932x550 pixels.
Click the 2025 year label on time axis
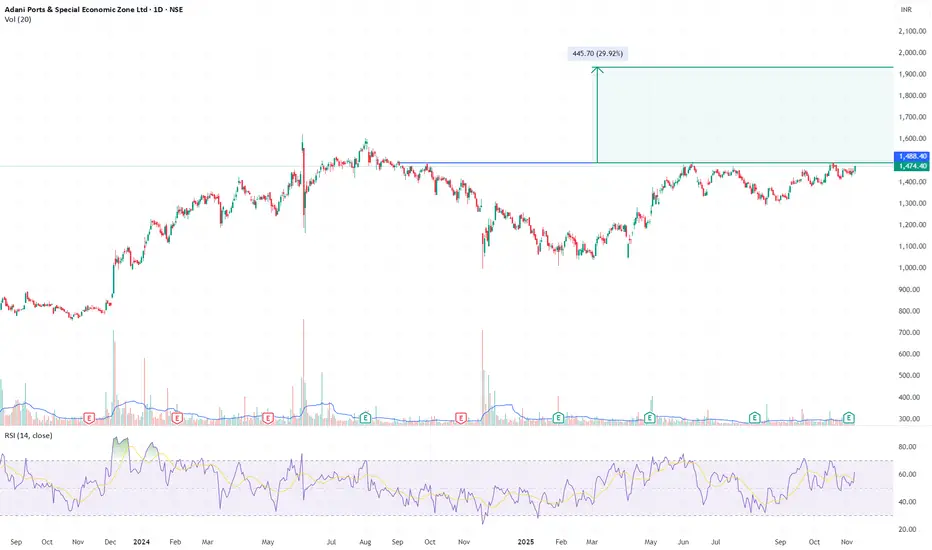point(526,542)
